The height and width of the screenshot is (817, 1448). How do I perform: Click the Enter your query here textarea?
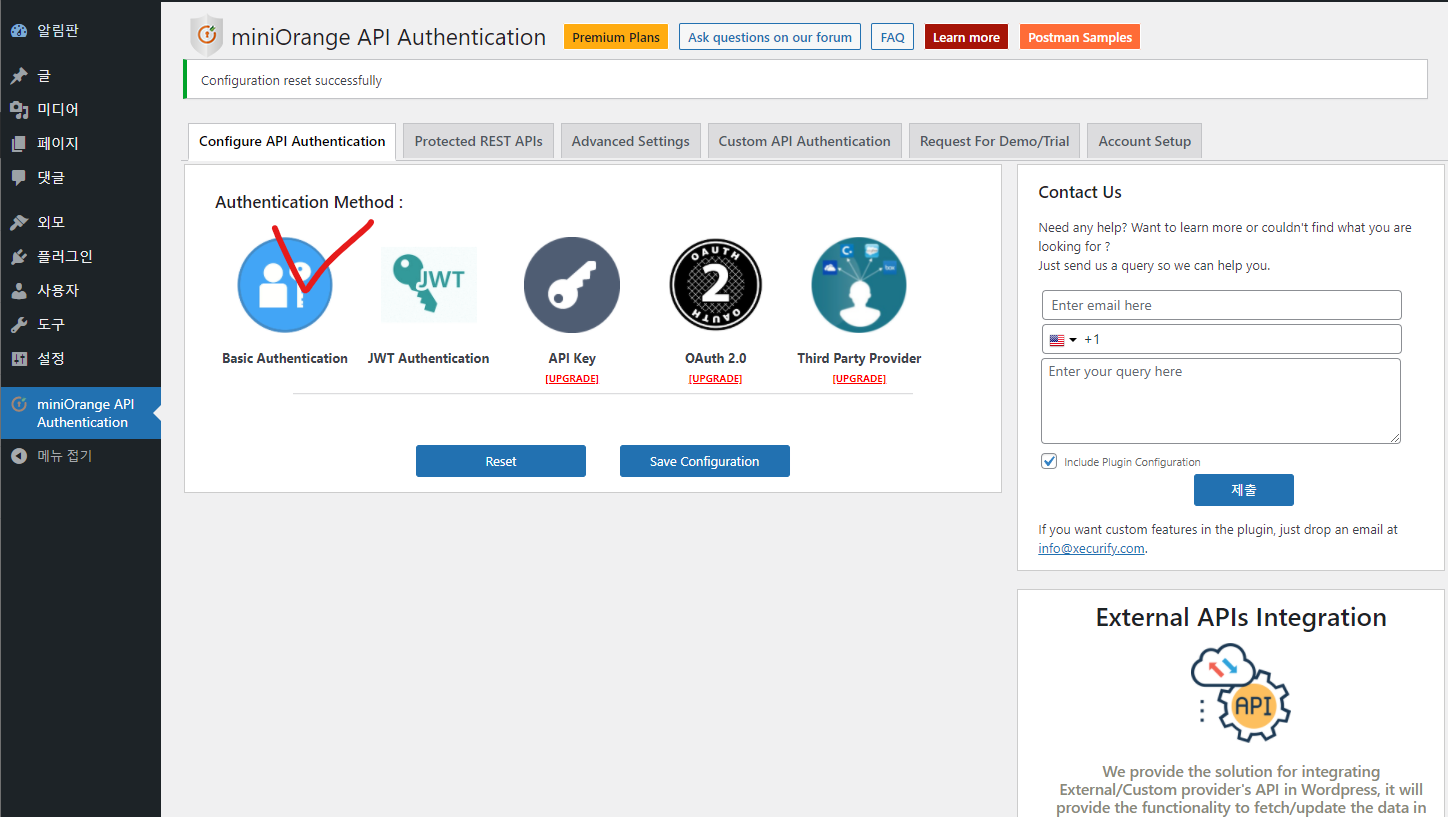[1221, 401]
